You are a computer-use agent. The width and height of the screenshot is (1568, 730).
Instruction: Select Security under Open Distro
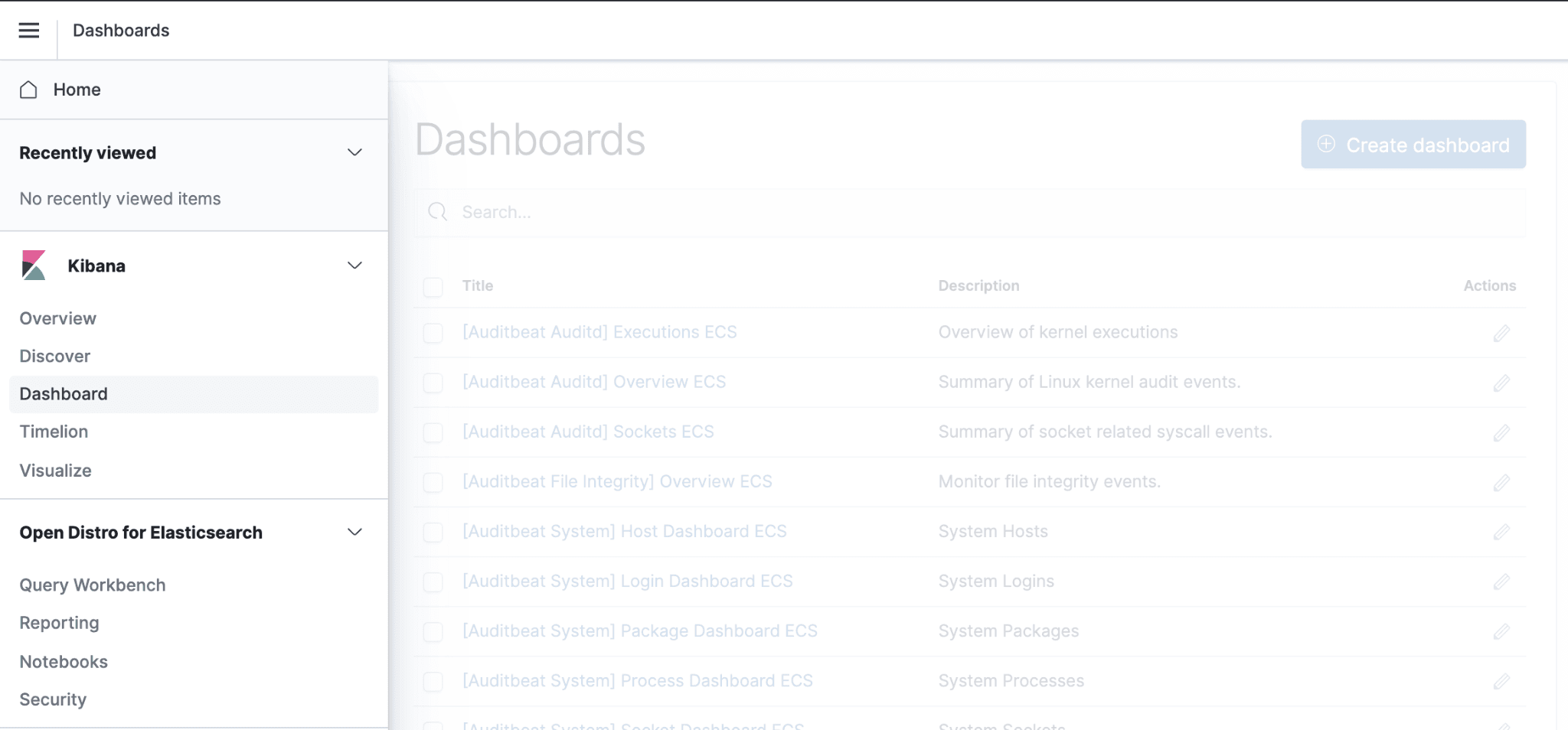(x=52, y=699)
